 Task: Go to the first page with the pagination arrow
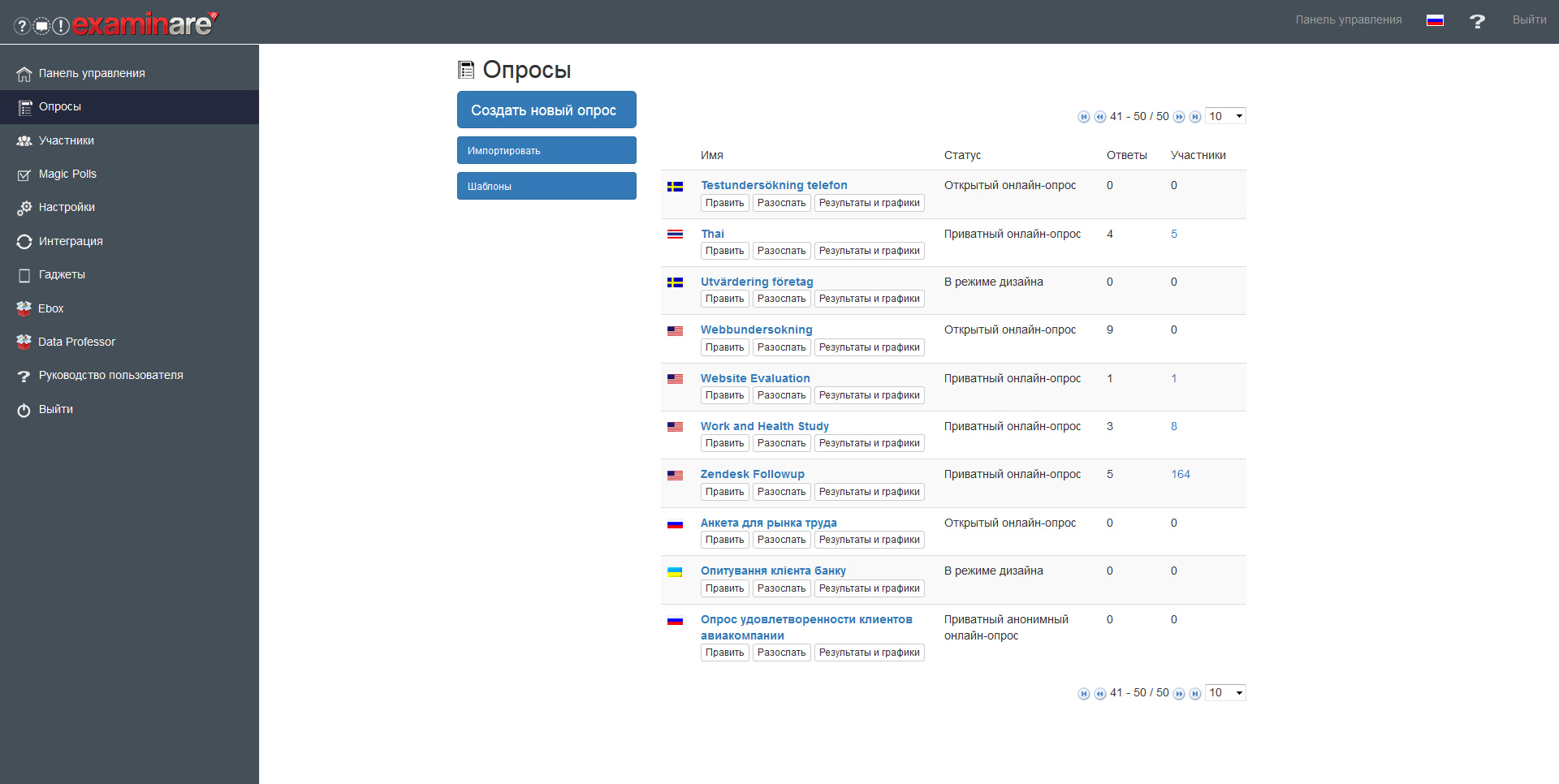pos(1083,117)
